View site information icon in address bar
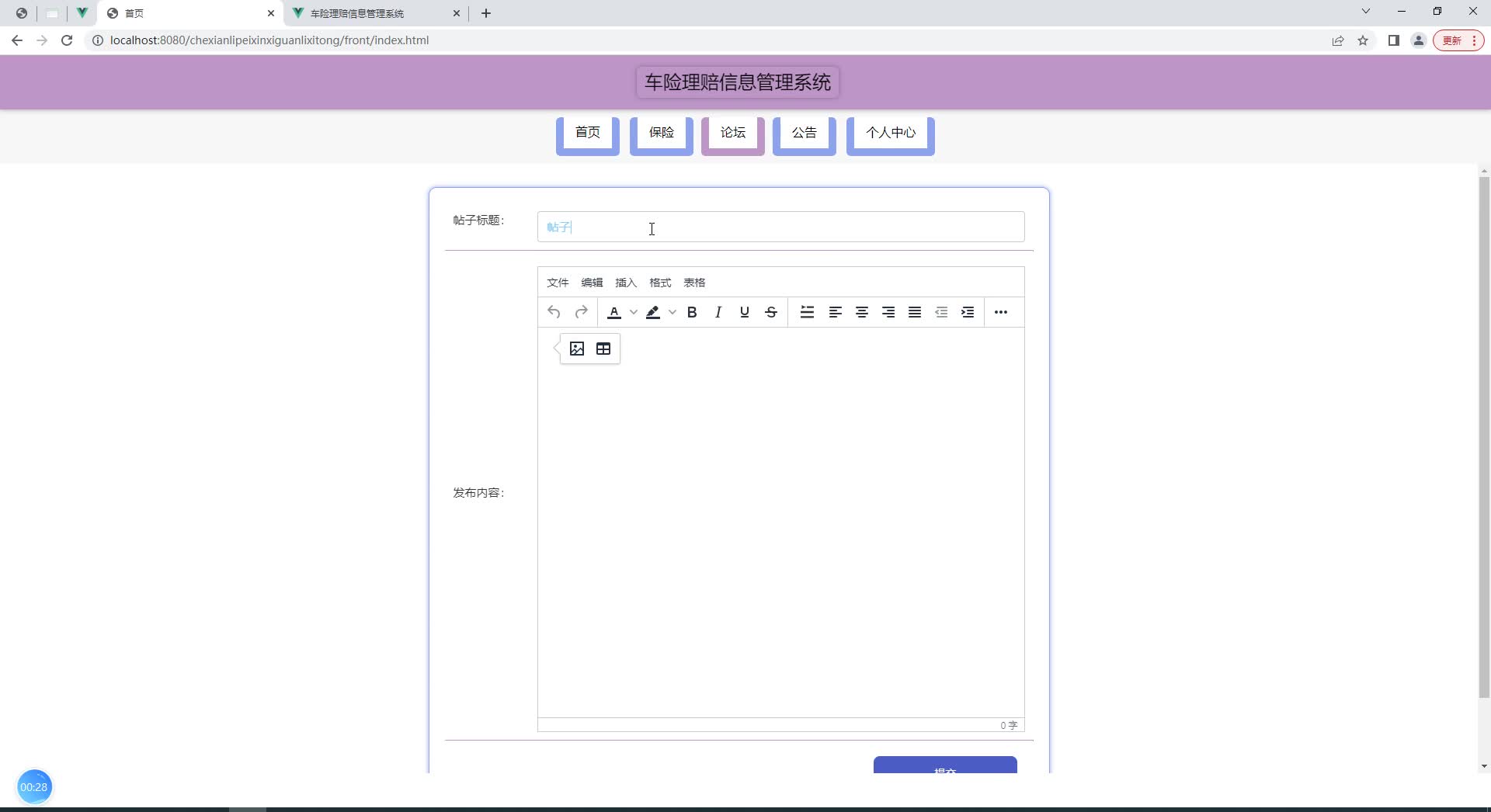 click(98, 40)
